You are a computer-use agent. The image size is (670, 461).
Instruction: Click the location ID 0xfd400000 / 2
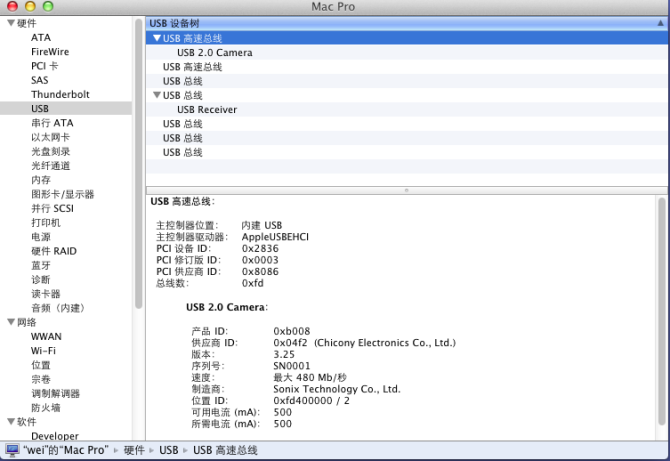pos(311,401)
